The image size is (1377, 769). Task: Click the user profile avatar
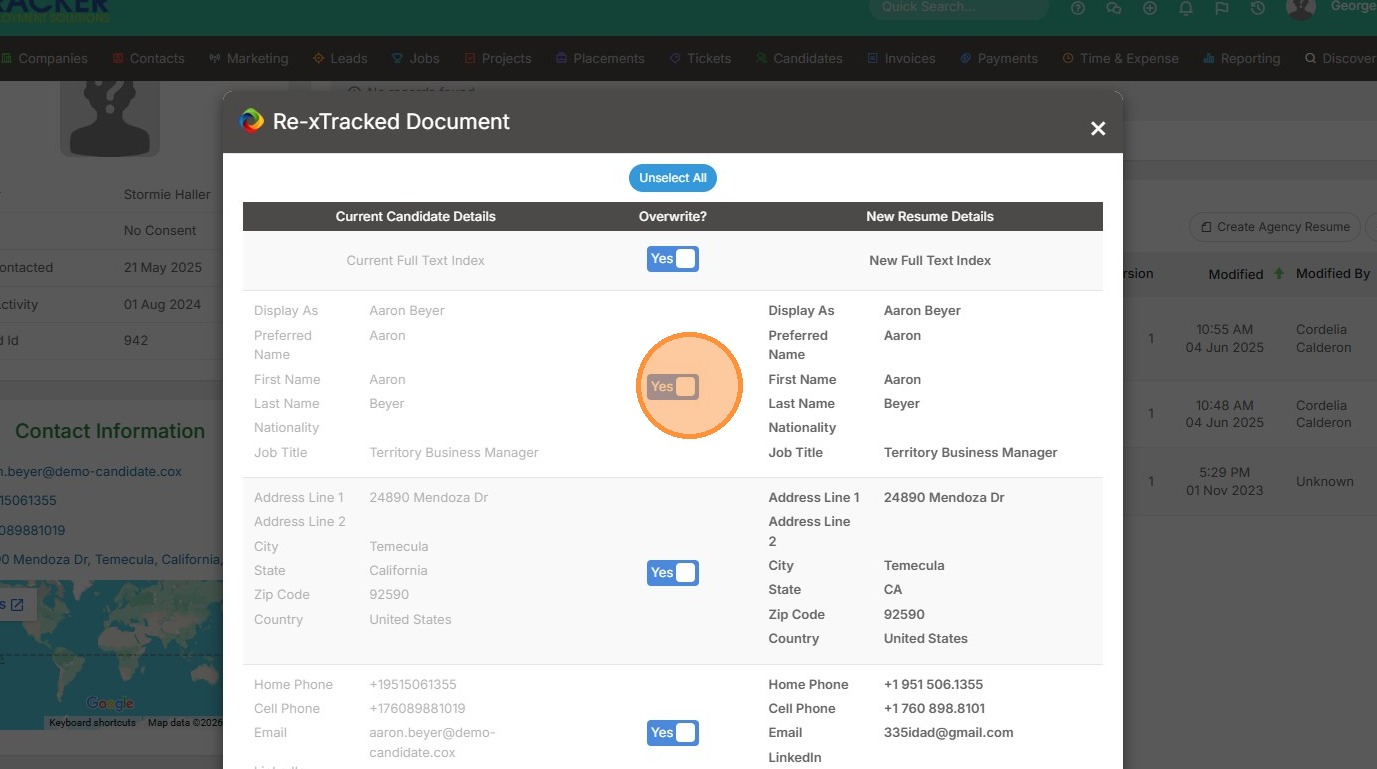[x=1301, y=8]
